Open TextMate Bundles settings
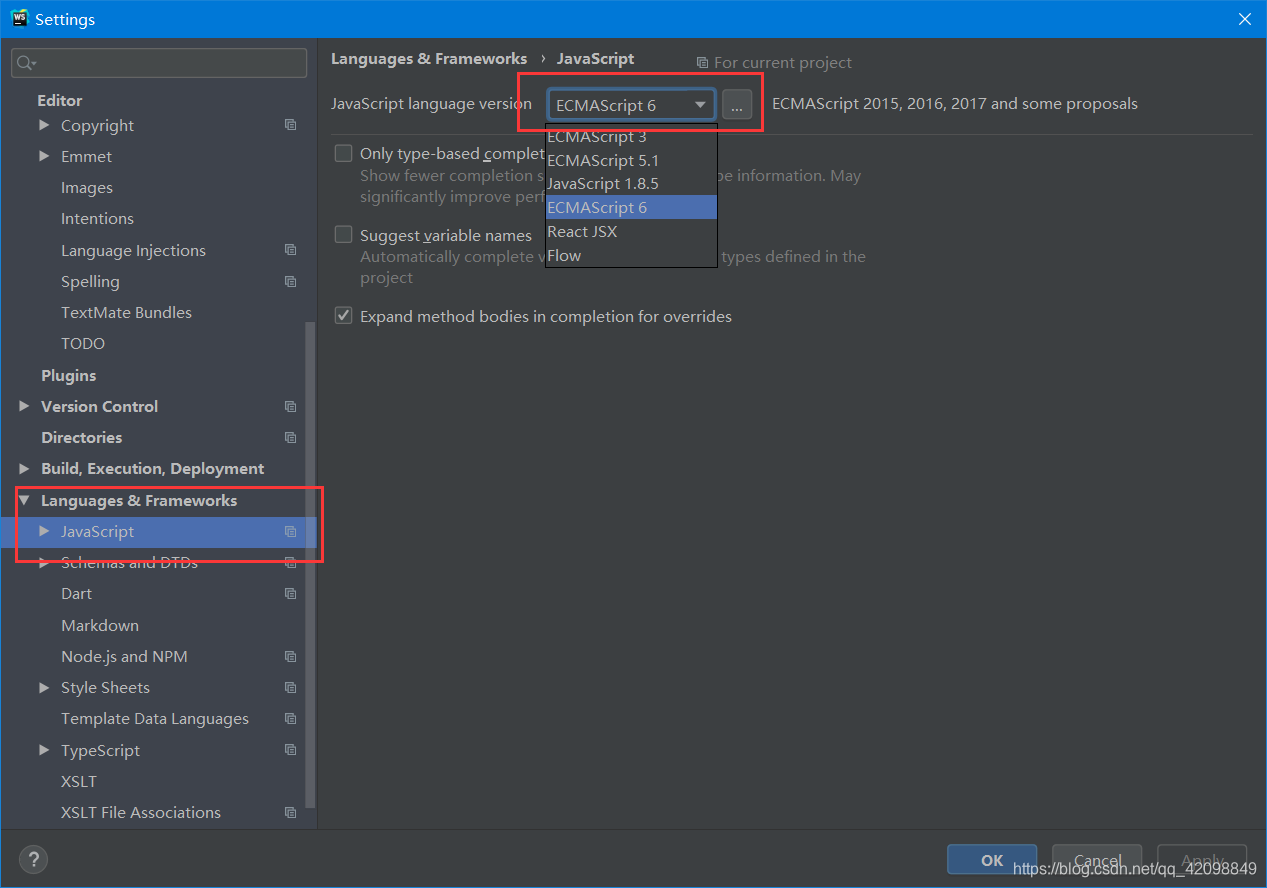Viewport: 1267px width, 888px height. [126, 312]
